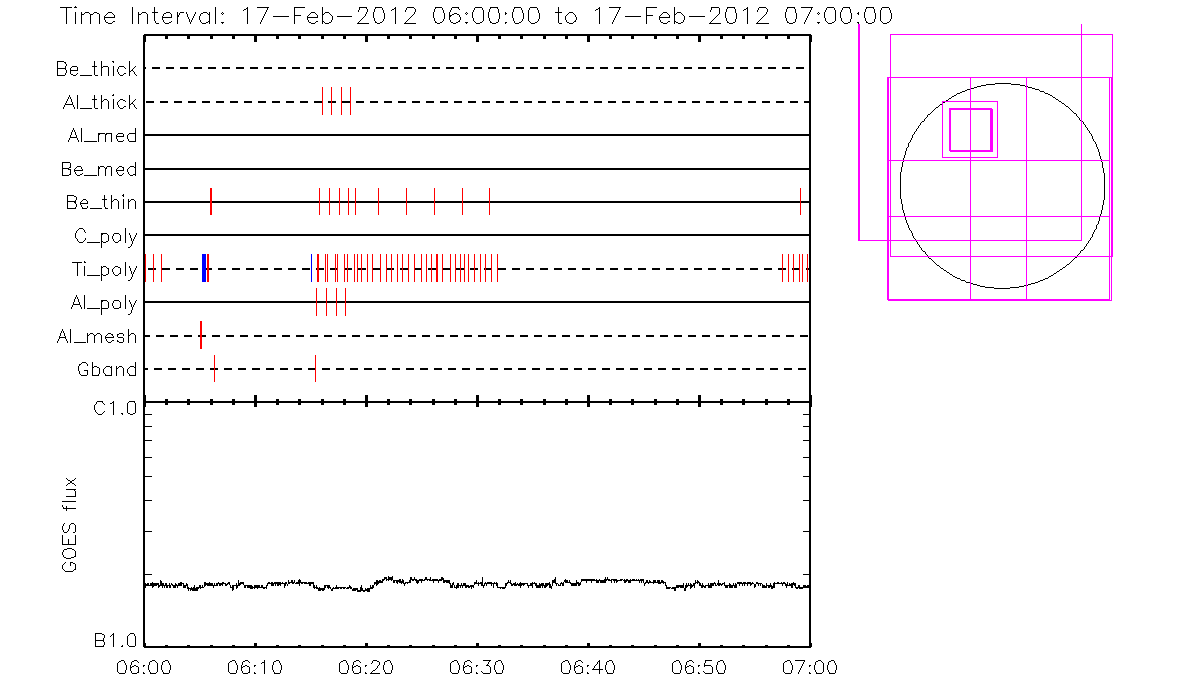Select the Al_thick filter label
This screenshot has width=1200, height=700.
click(99, 102)
